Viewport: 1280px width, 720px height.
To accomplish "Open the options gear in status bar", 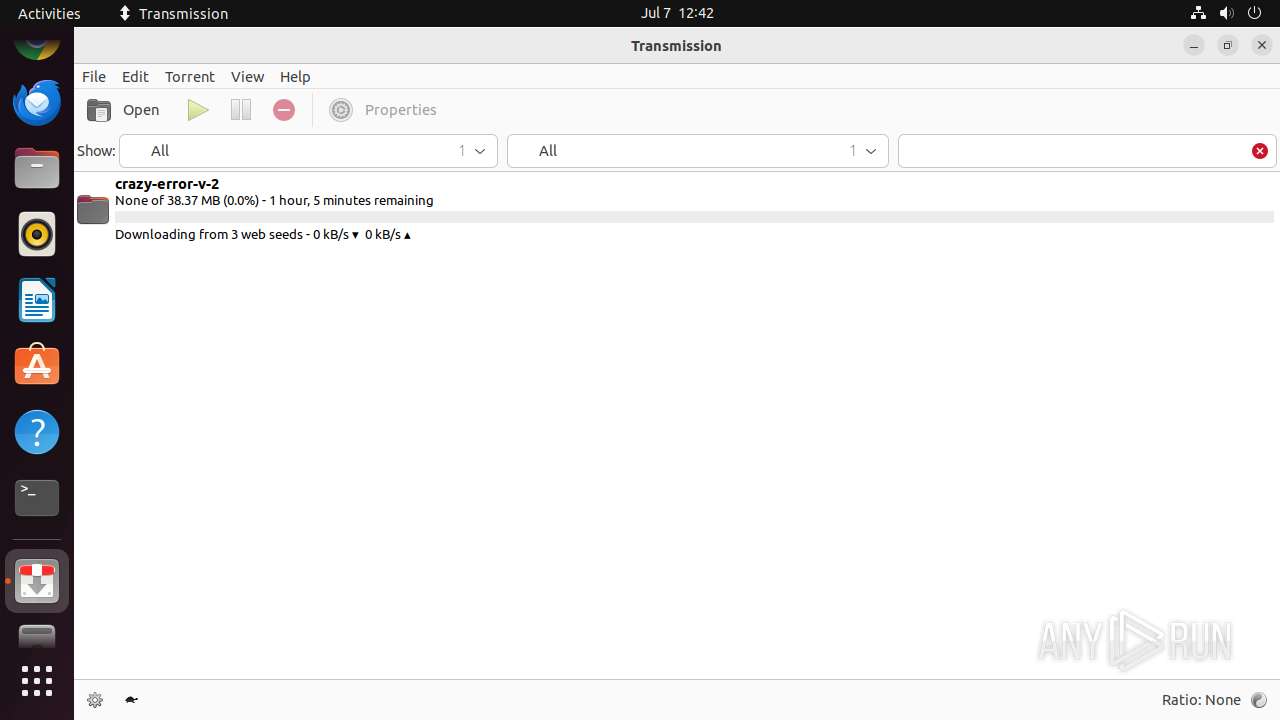I will (95, 700).
